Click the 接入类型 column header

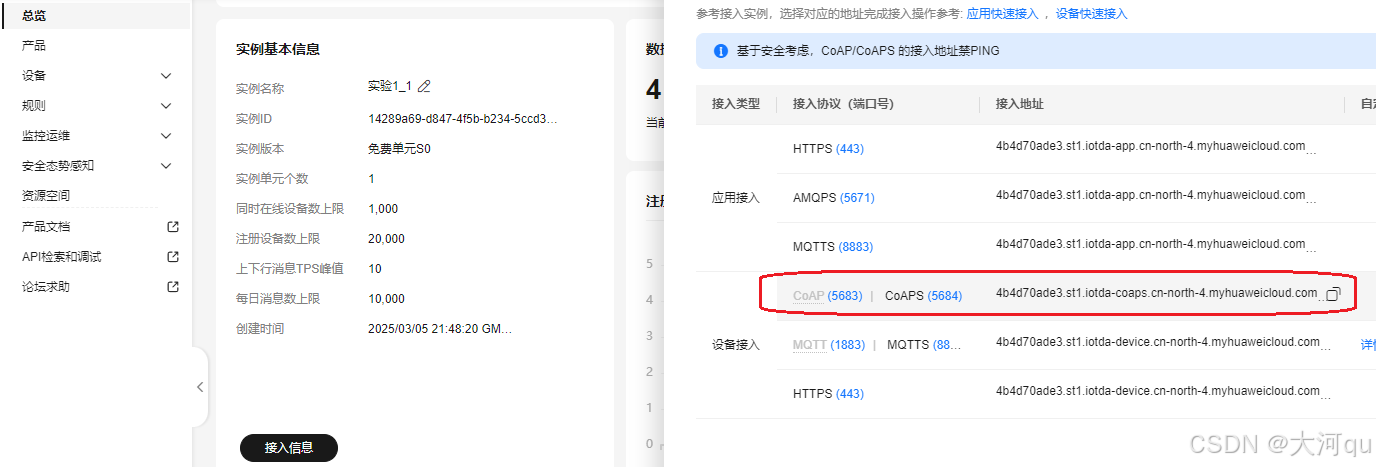(736, 104)
